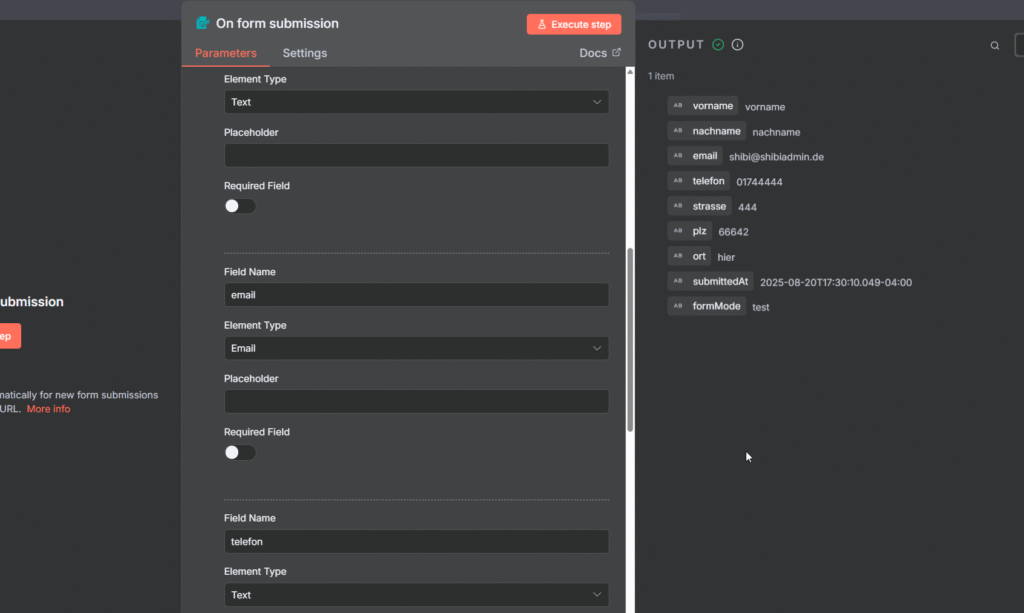Viewport: 1024px width, 613px height.
Task: Click the info icon beside OUTPUT
Action: 738,45
